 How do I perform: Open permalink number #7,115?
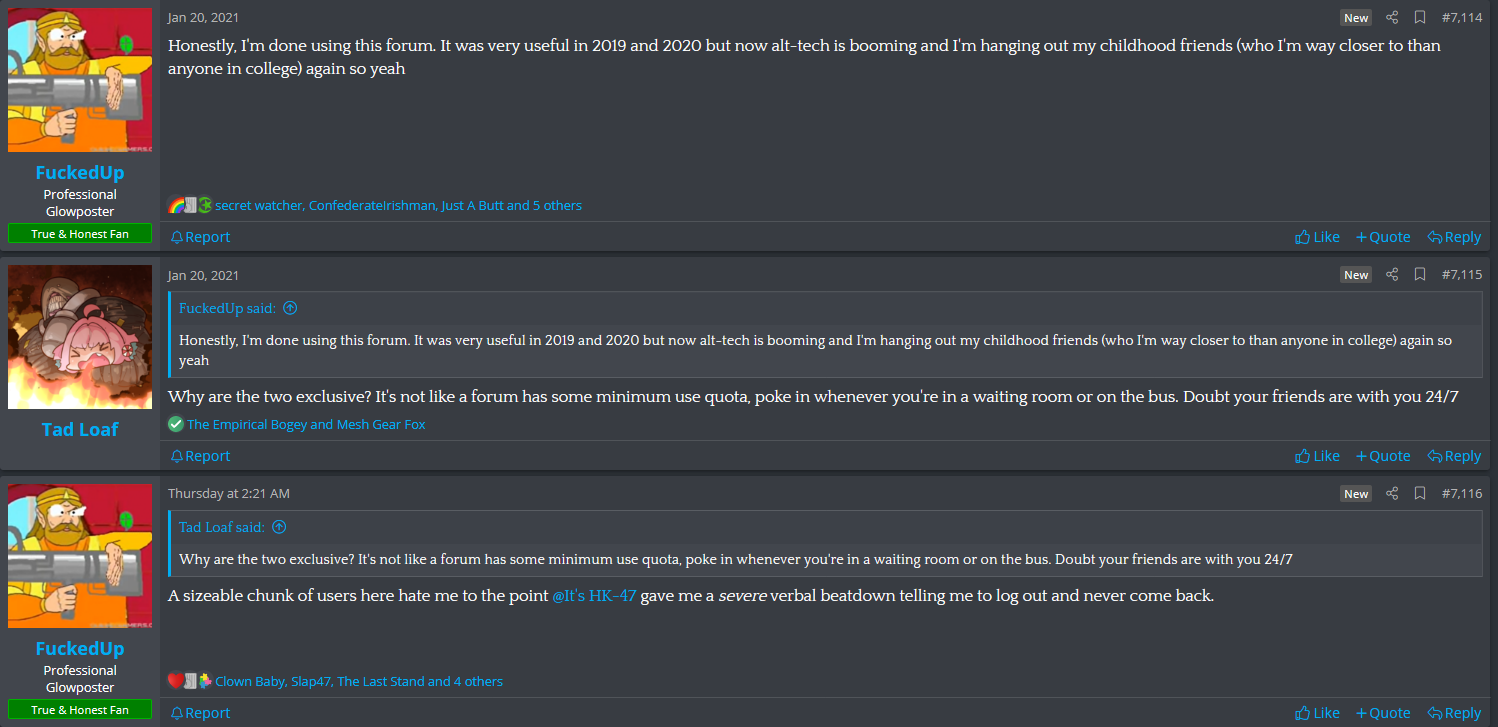point(1461,274)
